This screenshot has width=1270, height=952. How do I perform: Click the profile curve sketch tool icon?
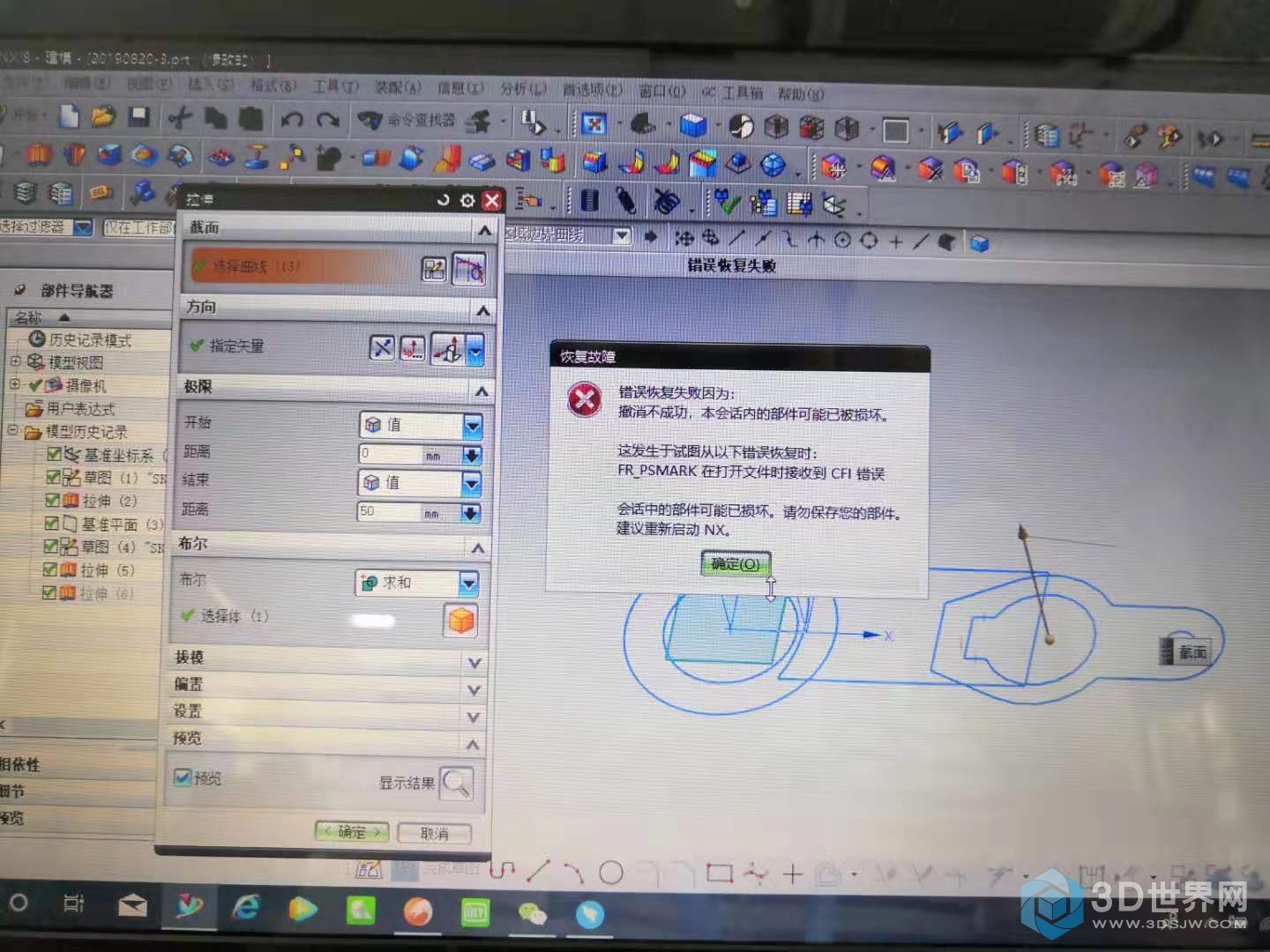pos(502,871)
